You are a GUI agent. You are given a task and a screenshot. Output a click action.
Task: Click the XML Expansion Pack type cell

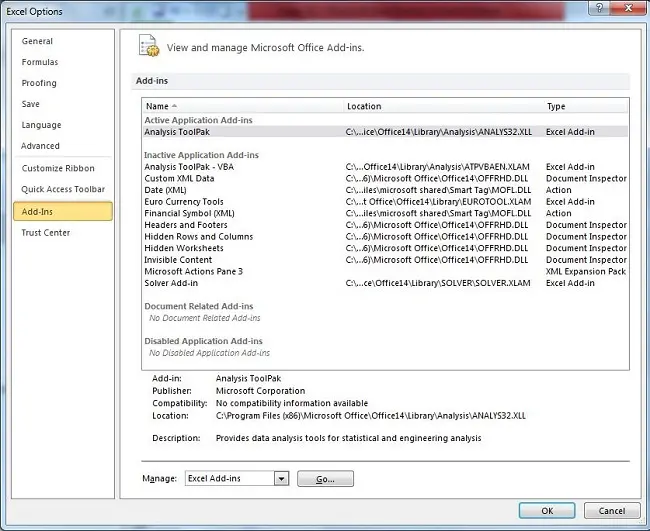(586, 272)
